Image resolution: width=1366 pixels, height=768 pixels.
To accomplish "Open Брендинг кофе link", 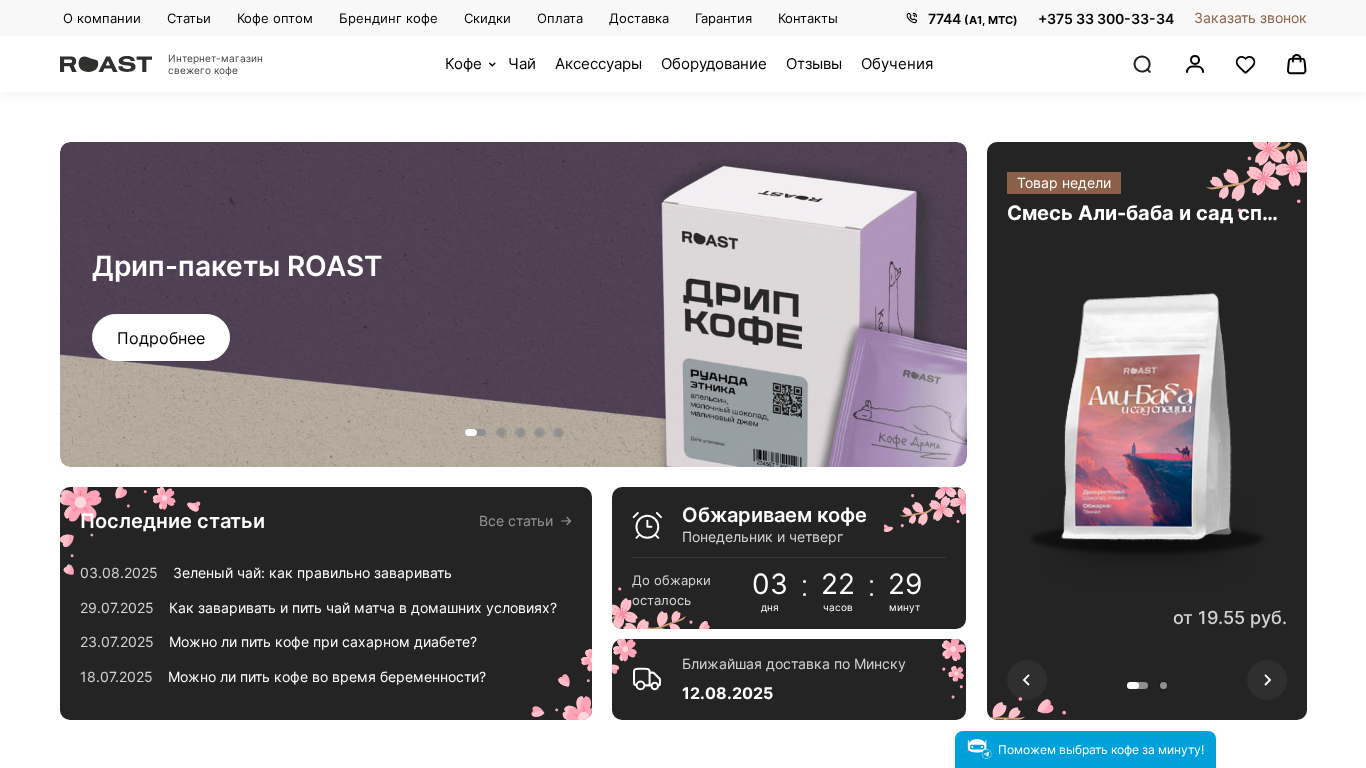I will [388, 18].
